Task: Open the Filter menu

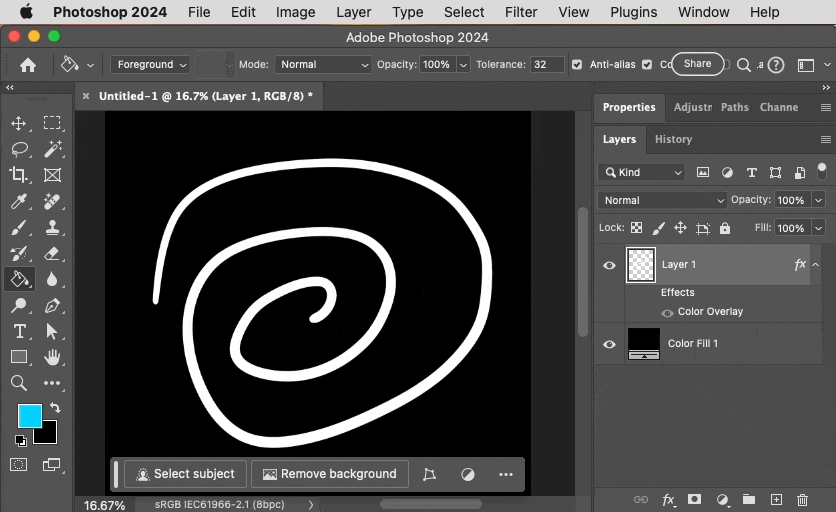Action: click(521, 12)
